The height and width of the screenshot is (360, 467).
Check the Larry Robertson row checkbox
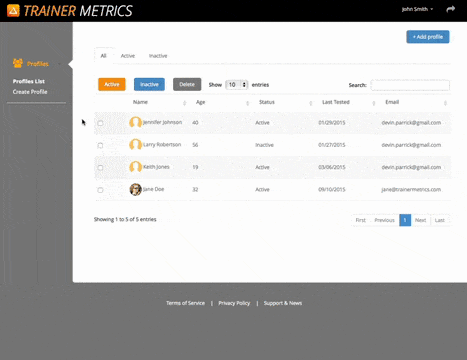point(100,145)
